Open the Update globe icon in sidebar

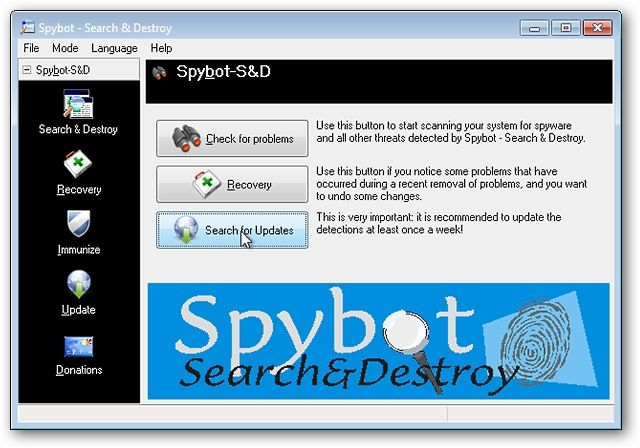click(x=78, y=284)
